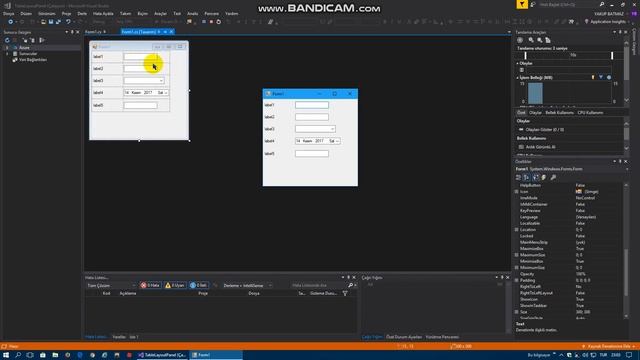Refresh the Server Explorer panel
Image resolution: width=640 pixels, height=360 pixels.
(x=7, y=40)
